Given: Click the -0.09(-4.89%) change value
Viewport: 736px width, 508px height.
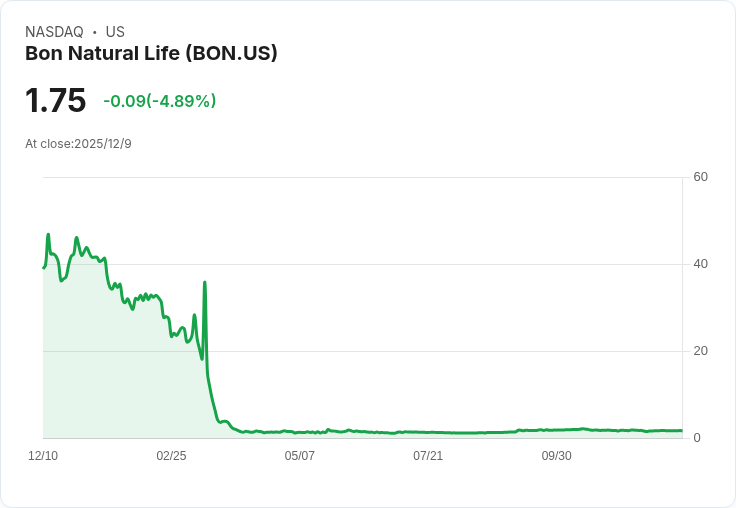Looking at the screenshot, I should pyautogui.click(x=160, y=100).
